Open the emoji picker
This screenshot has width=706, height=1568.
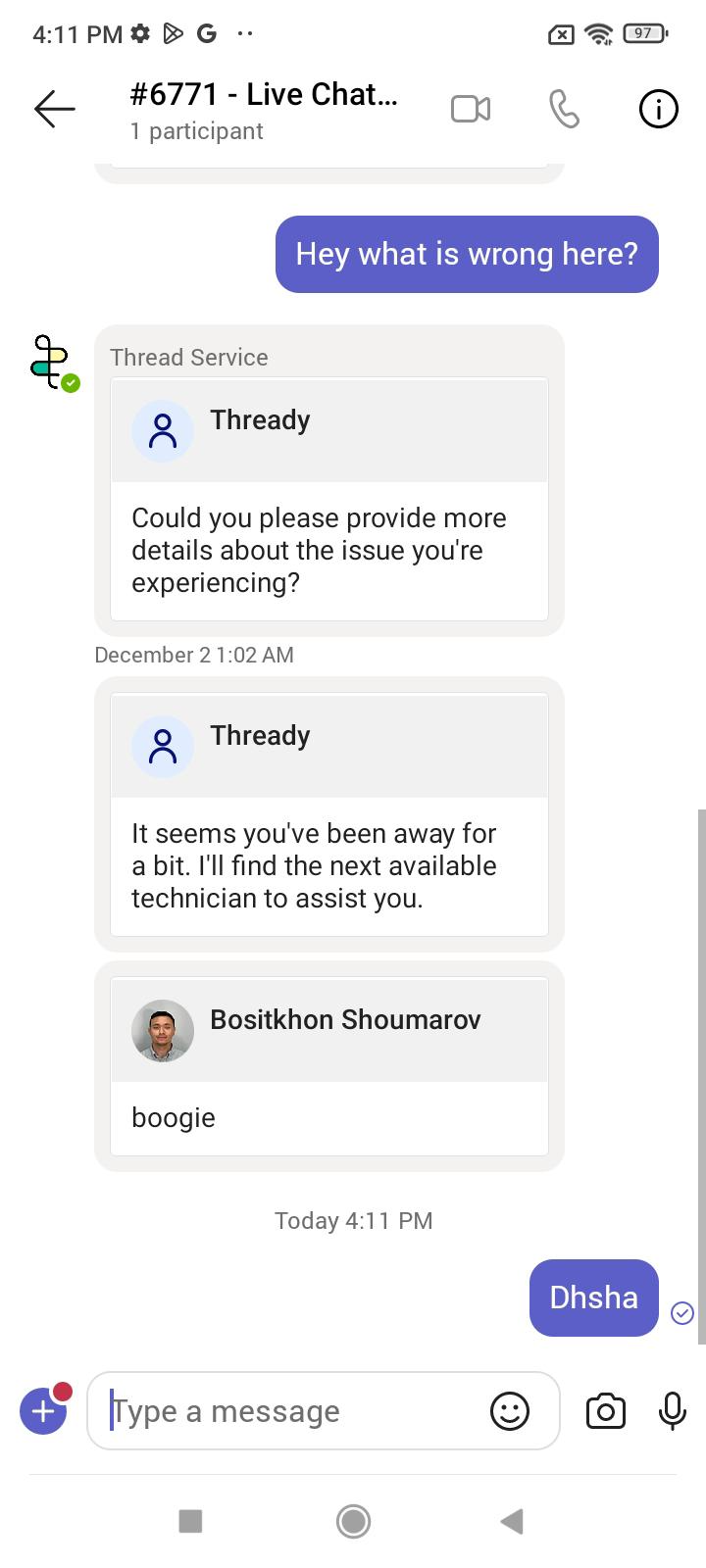(x=509, y=1411)
